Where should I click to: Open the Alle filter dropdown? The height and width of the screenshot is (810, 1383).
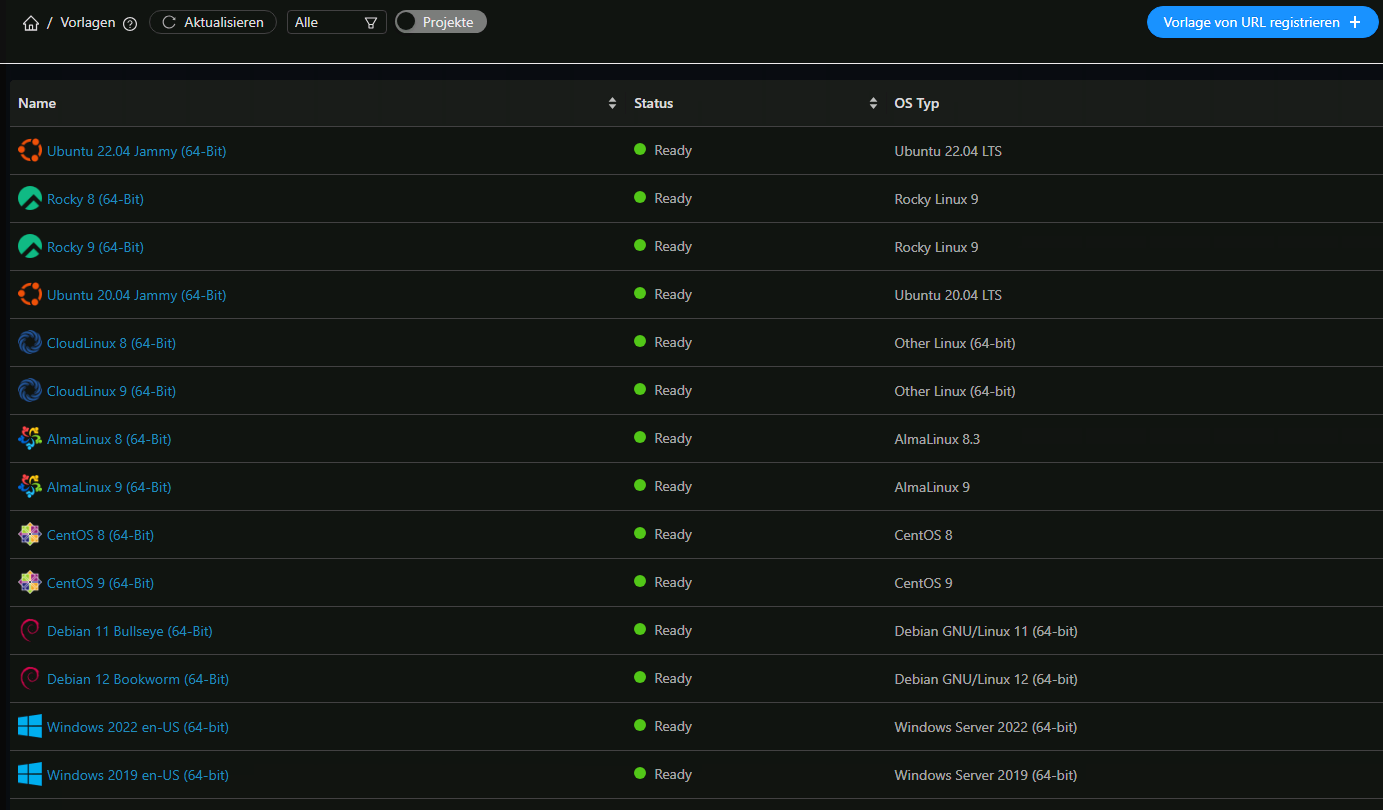tap(336, 22)
